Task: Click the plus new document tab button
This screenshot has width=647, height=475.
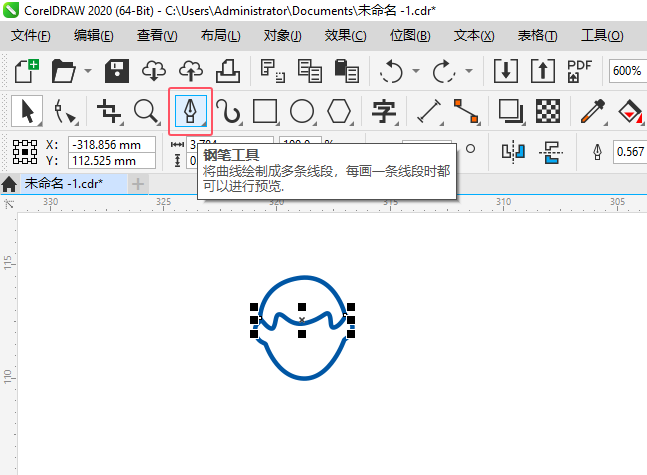Action: (x=138, y=184)
